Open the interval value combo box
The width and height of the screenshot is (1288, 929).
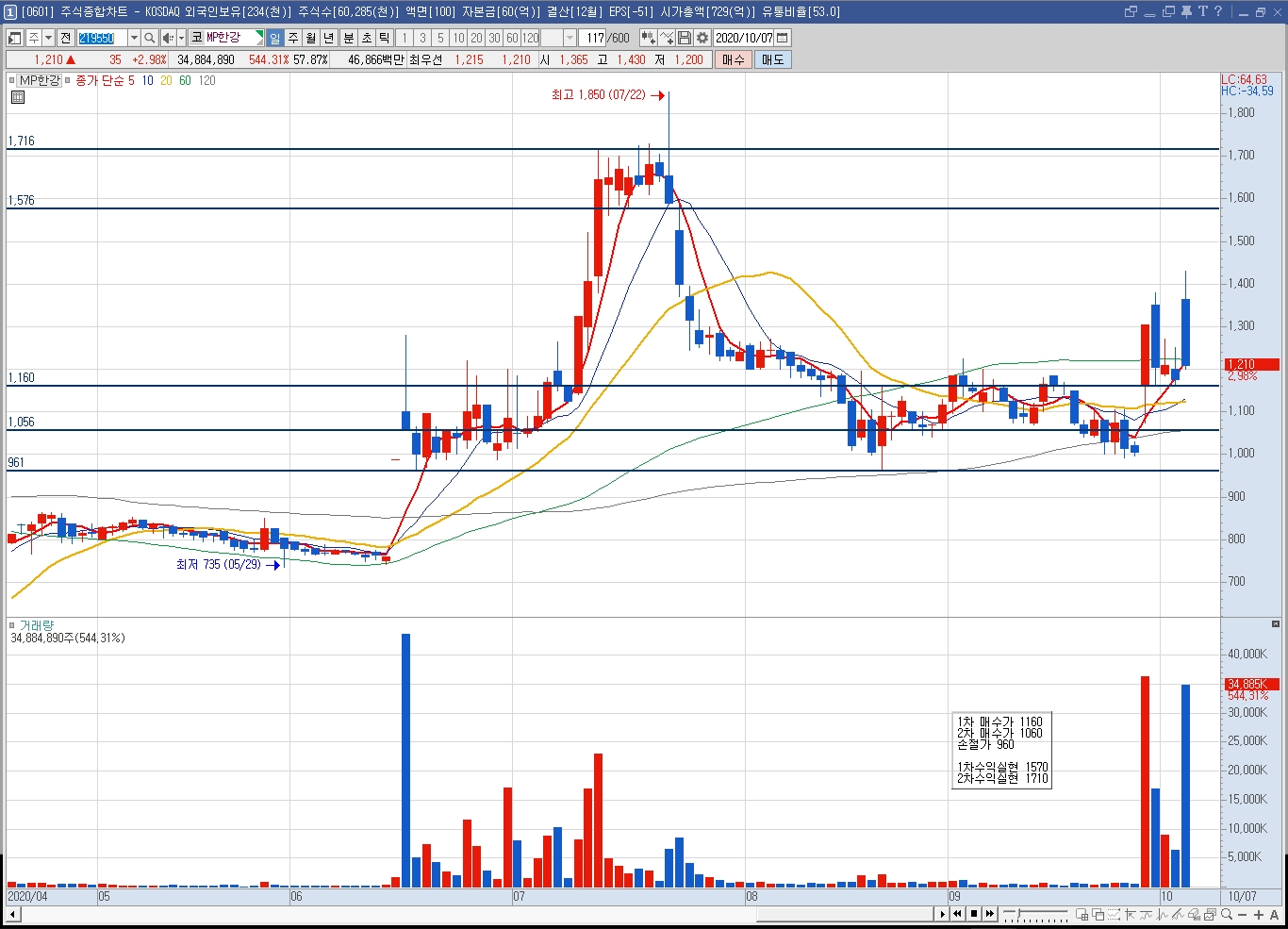tap(557, 38)
